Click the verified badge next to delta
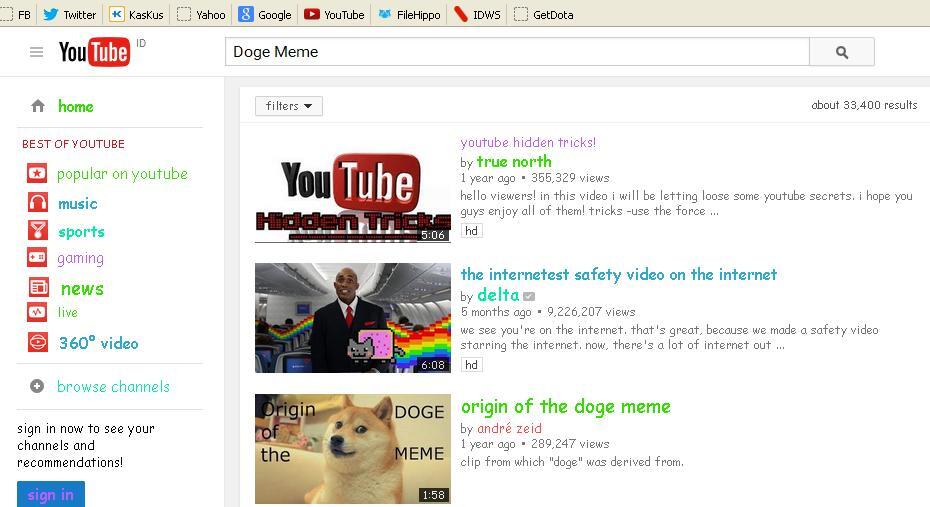This screenshot has width=930, height=507. [x=529, y=296]
